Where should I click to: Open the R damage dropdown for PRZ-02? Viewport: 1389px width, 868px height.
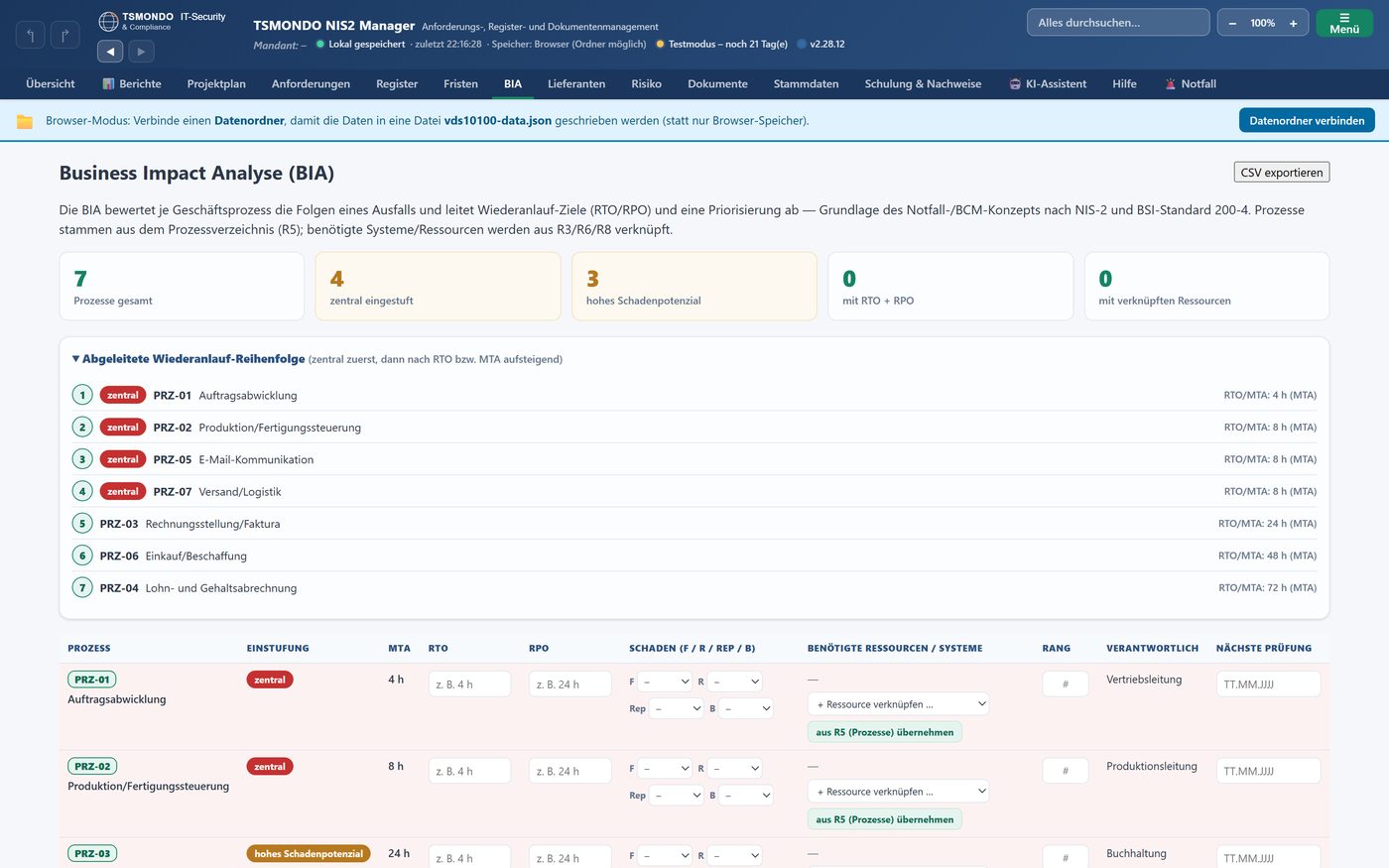coord(735,768)
